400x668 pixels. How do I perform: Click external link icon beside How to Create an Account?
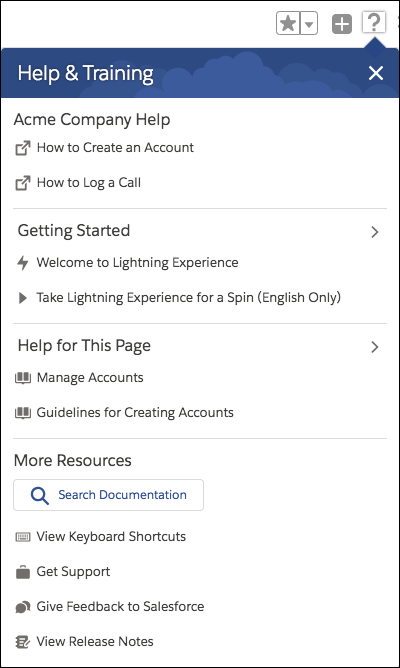pyautogui.click(x=23, y=148)
